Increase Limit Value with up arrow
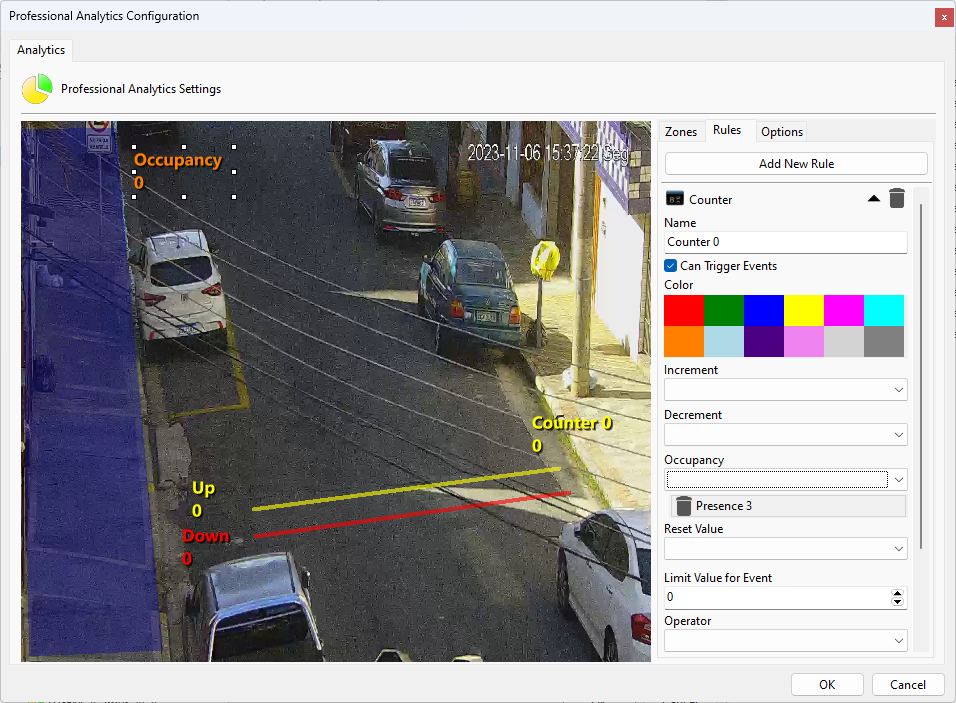 point(897,593)
